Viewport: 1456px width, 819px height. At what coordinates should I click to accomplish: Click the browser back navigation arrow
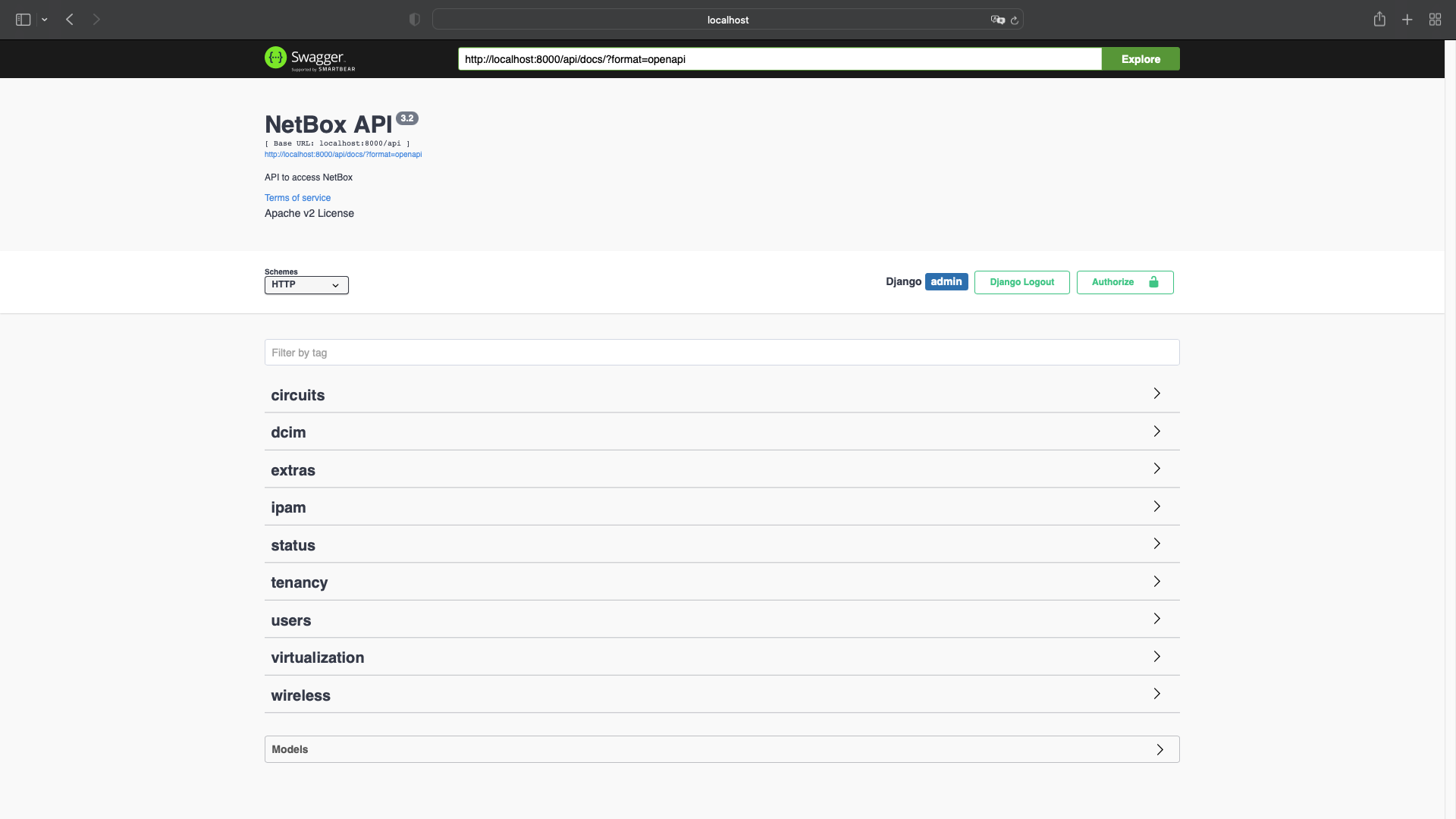[x=70, y=19]
